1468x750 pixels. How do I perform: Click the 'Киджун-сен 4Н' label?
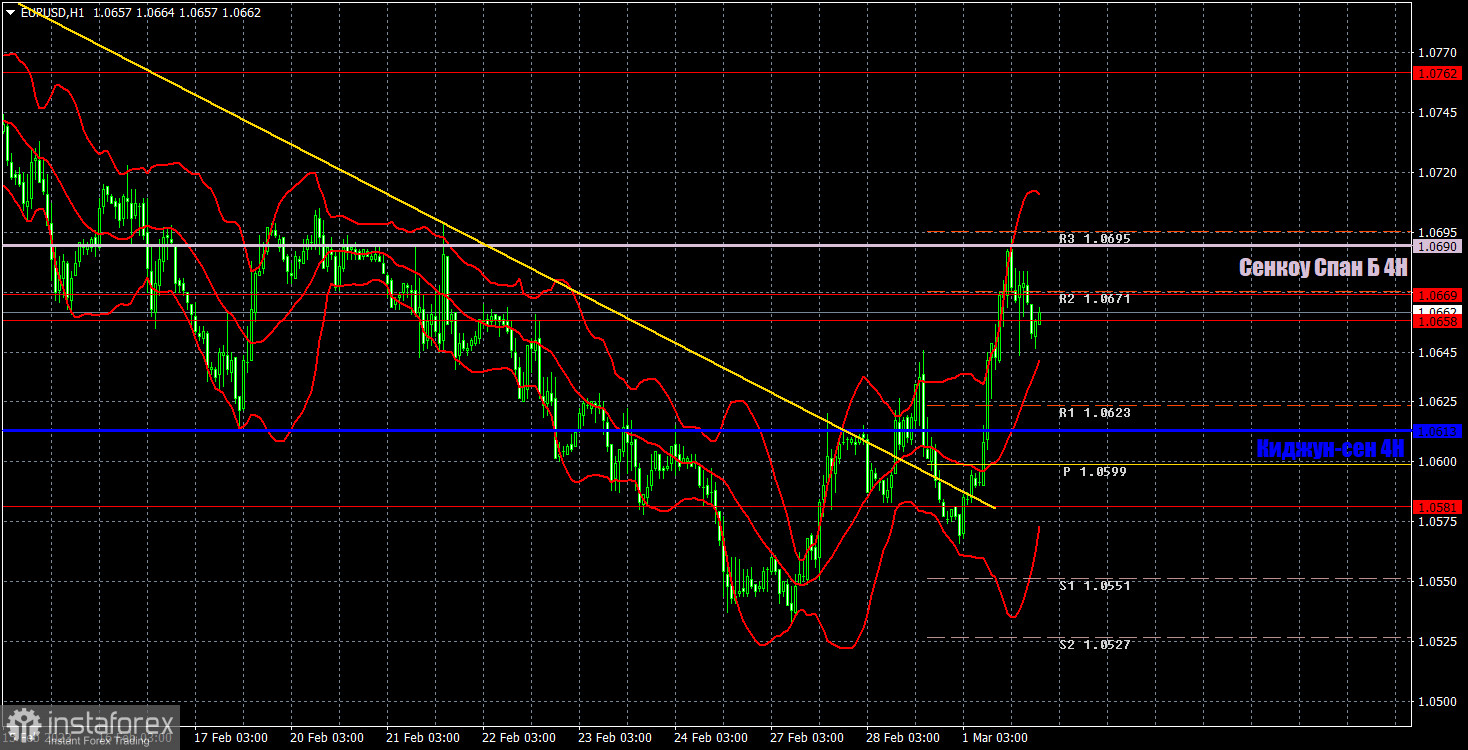[x=1331, y=450]
